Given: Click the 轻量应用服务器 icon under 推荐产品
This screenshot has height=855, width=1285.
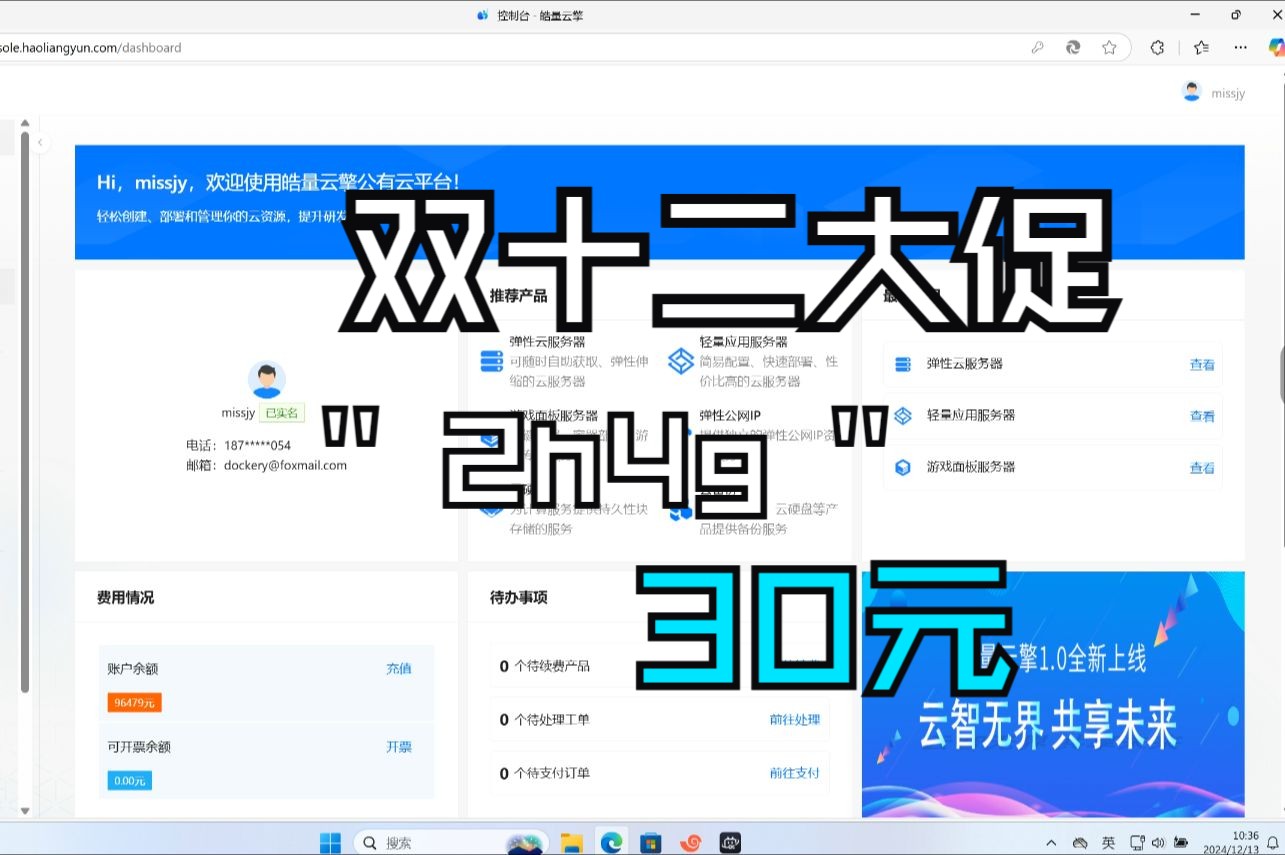Looking at the screenshot, I should pos(681,361).
